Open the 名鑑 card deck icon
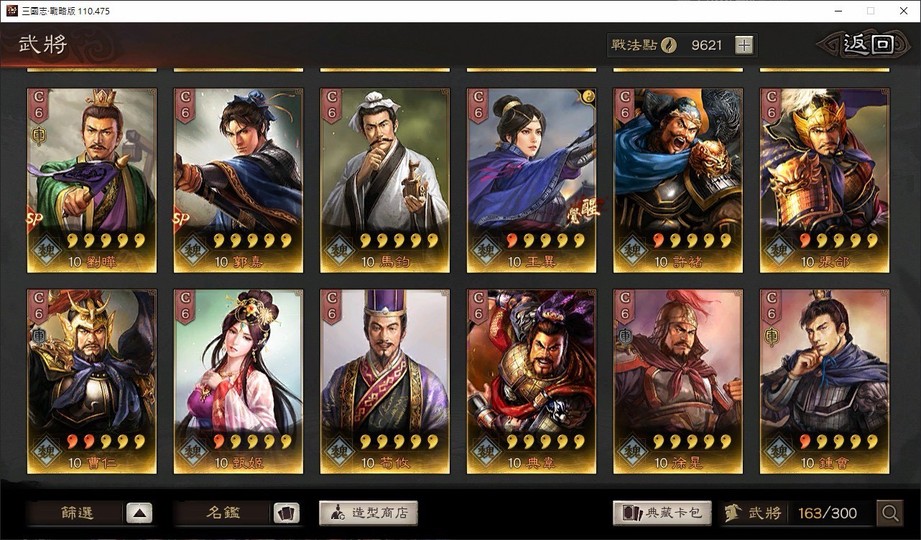This screenshot has height=540, width=921. click(x=286, y=513)
